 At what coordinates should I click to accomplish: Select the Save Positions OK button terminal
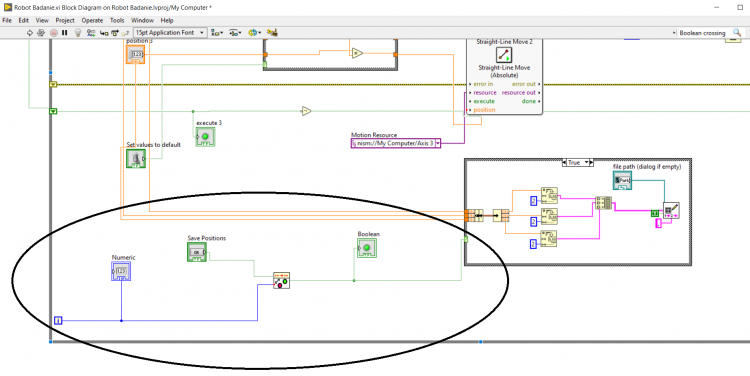point(197,252)
